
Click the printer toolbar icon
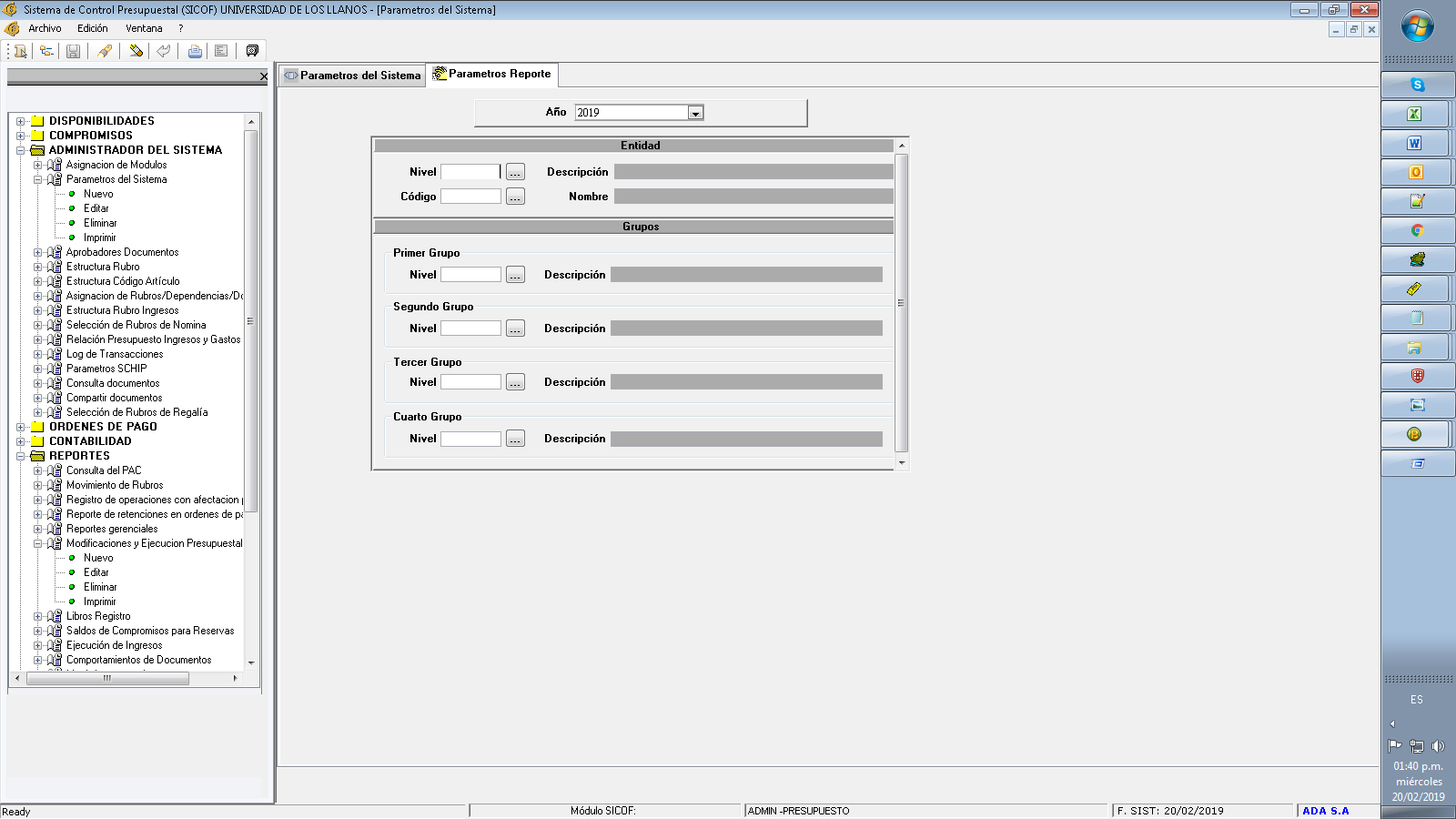click(x=195, y=51)
